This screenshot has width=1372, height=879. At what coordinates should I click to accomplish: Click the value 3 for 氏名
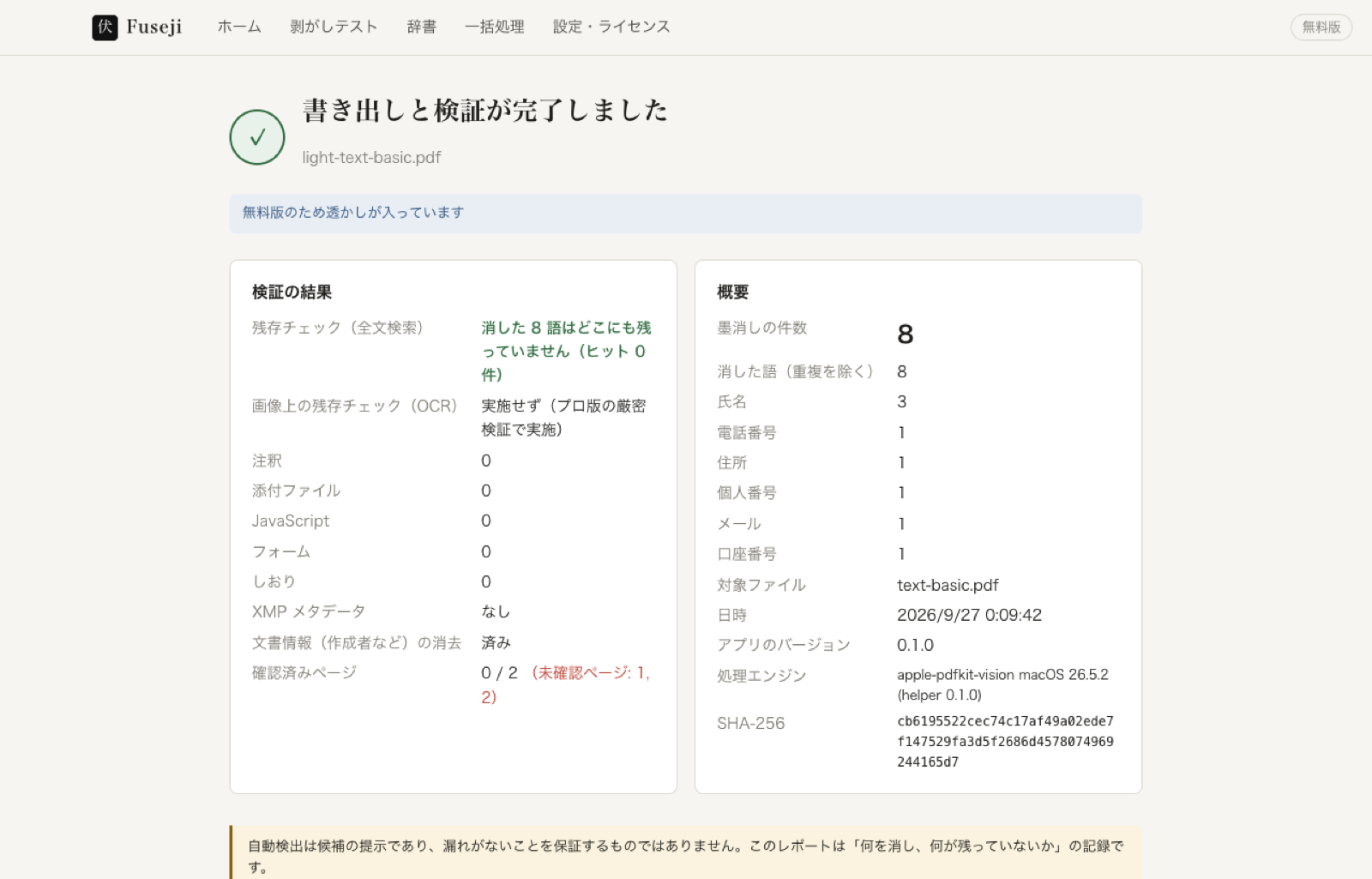902,401
